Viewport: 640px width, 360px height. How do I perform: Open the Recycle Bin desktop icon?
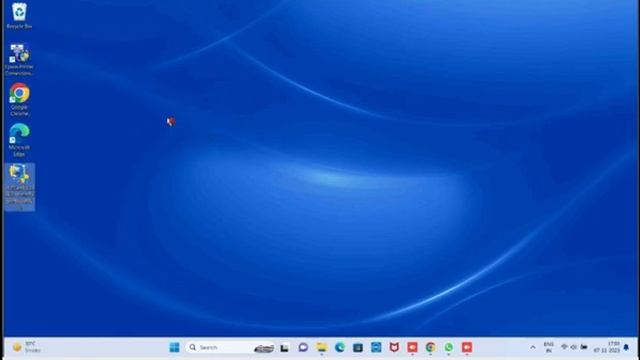pos(19,16)
